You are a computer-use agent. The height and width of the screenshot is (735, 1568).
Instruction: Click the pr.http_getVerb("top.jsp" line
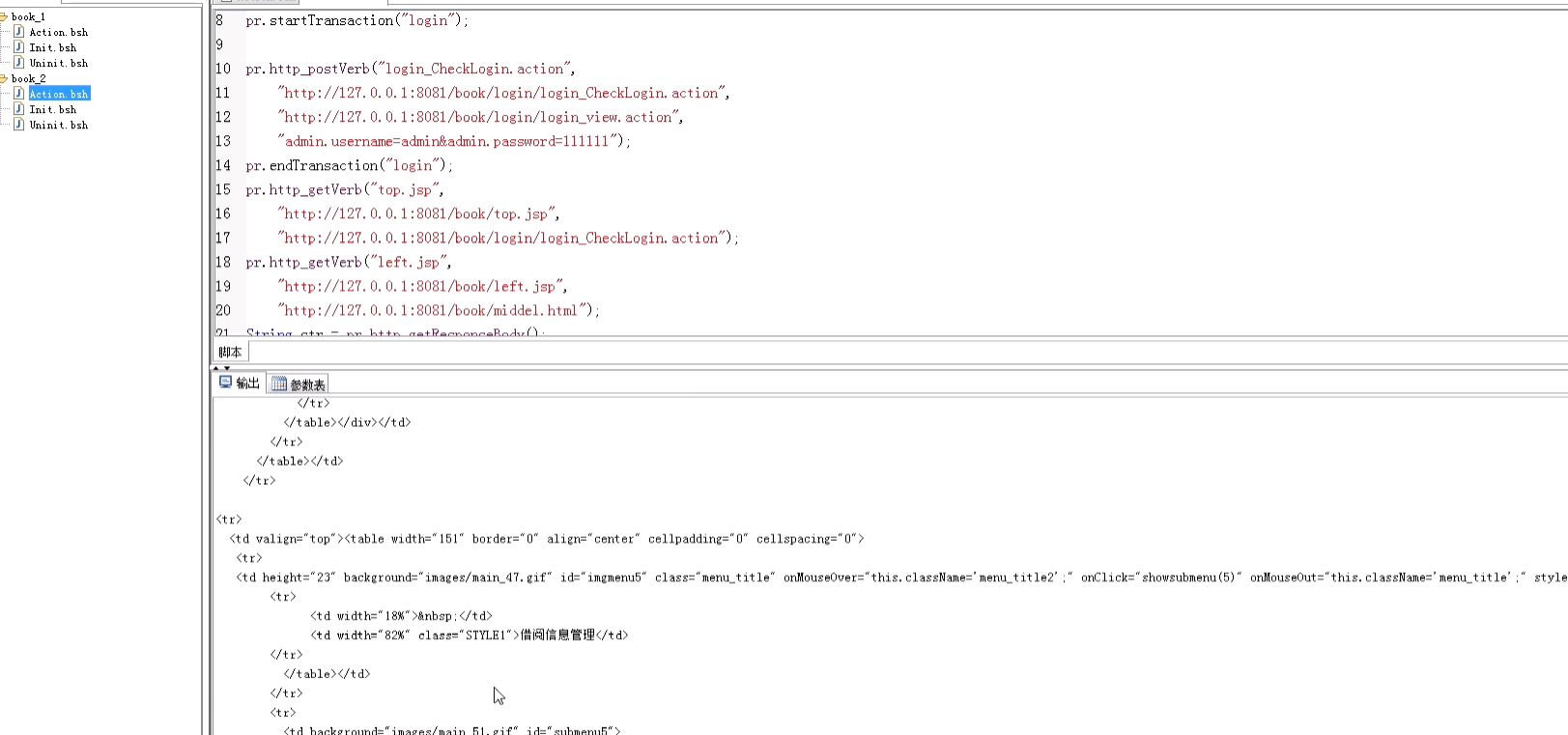click(345, 189)
